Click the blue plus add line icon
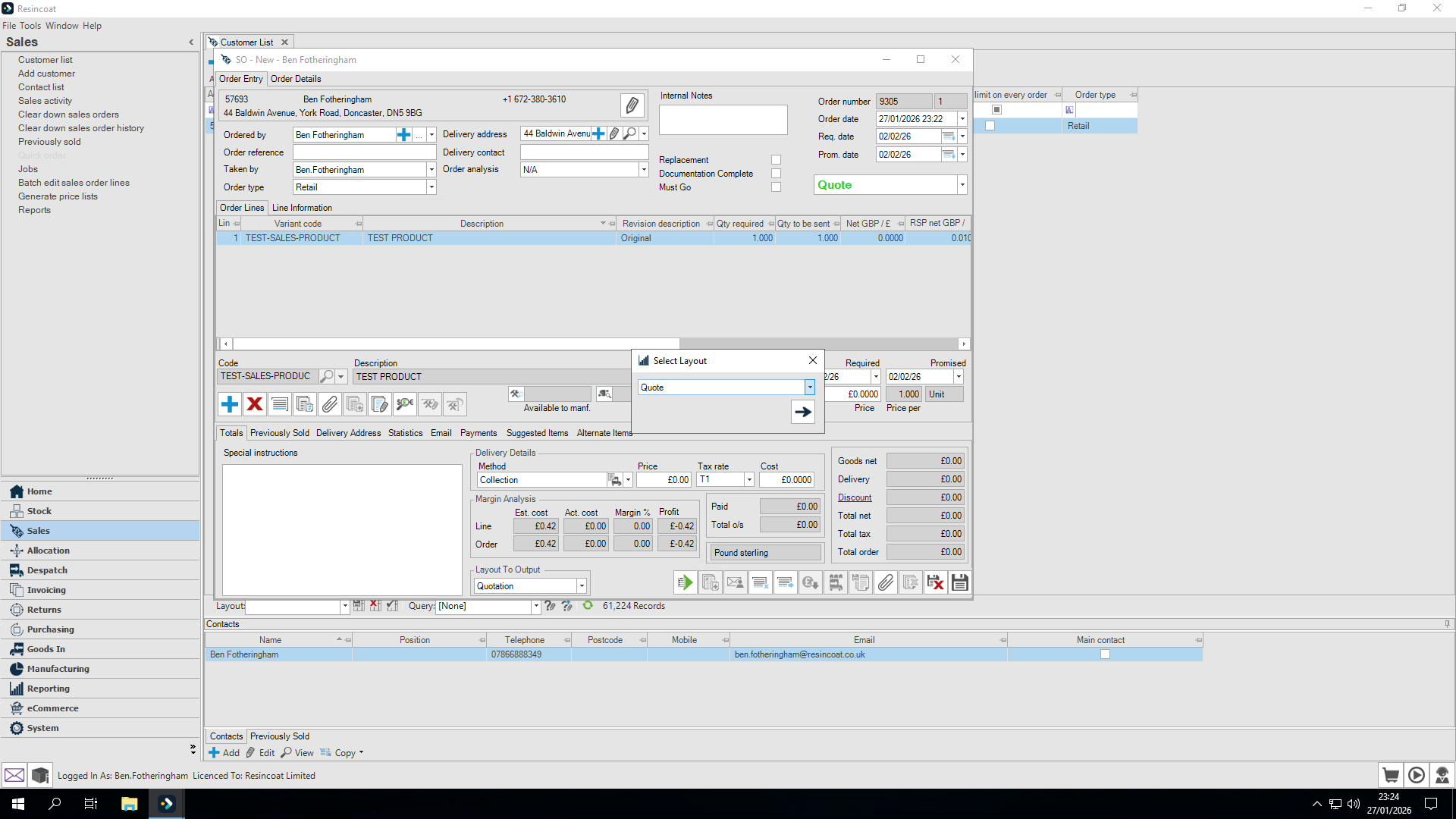 [x=229, y=404]
